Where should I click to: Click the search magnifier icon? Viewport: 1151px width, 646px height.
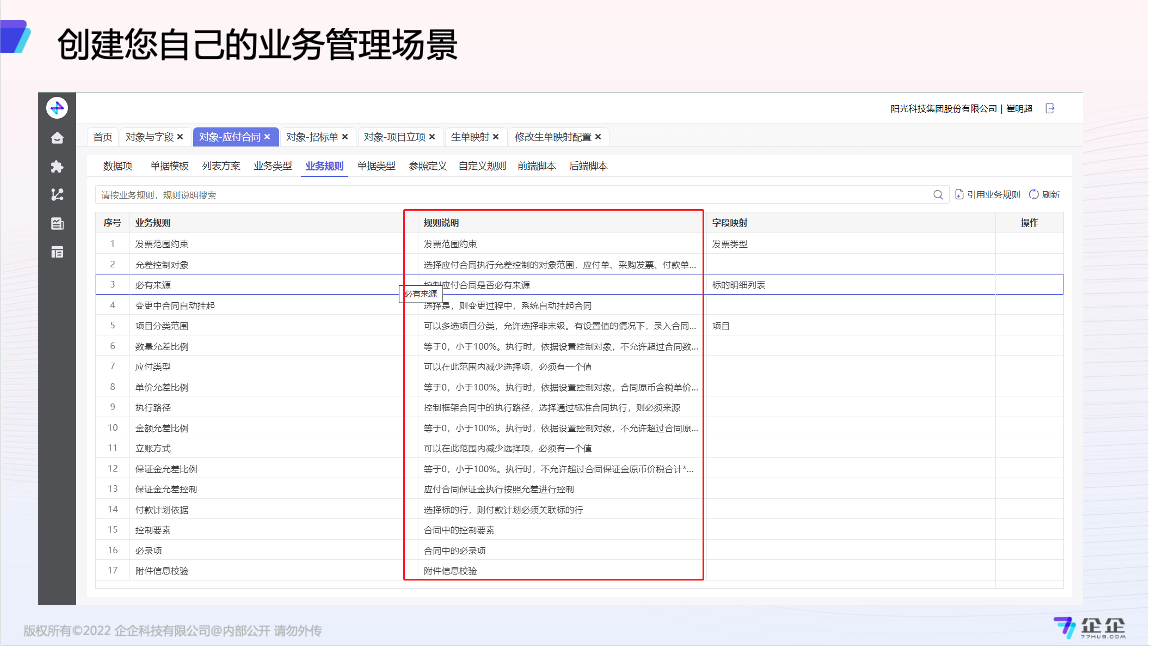click(938, 195)
